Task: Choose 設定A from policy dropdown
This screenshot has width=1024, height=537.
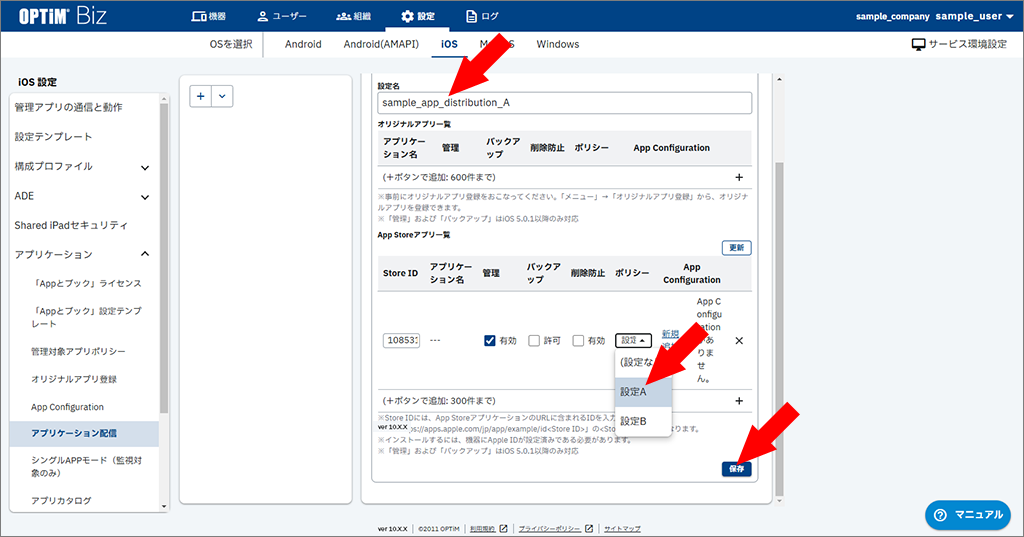Action: [643, 392]
